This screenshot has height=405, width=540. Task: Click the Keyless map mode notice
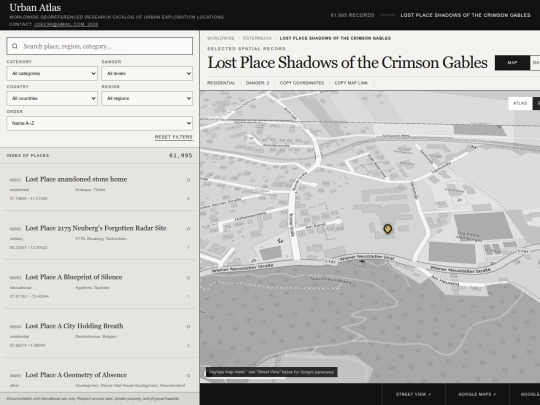click(271, 372)
